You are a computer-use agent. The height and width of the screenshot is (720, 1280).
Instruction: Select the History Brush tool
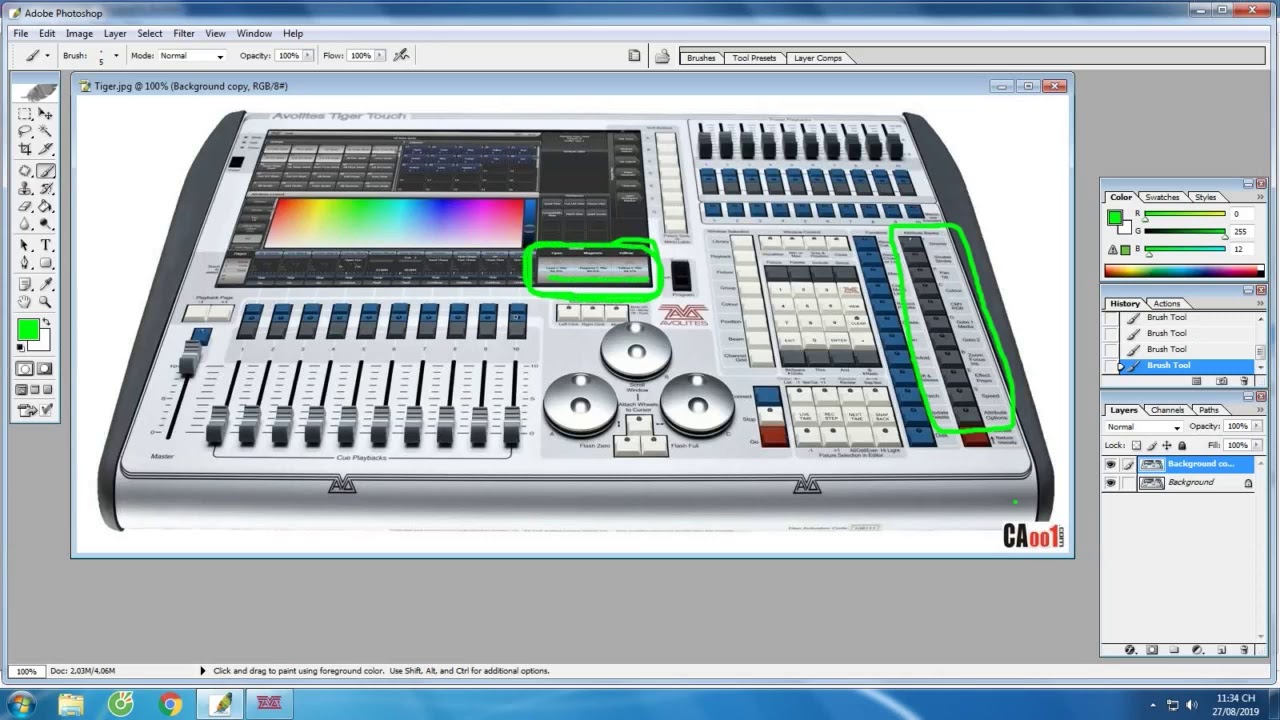45,188
